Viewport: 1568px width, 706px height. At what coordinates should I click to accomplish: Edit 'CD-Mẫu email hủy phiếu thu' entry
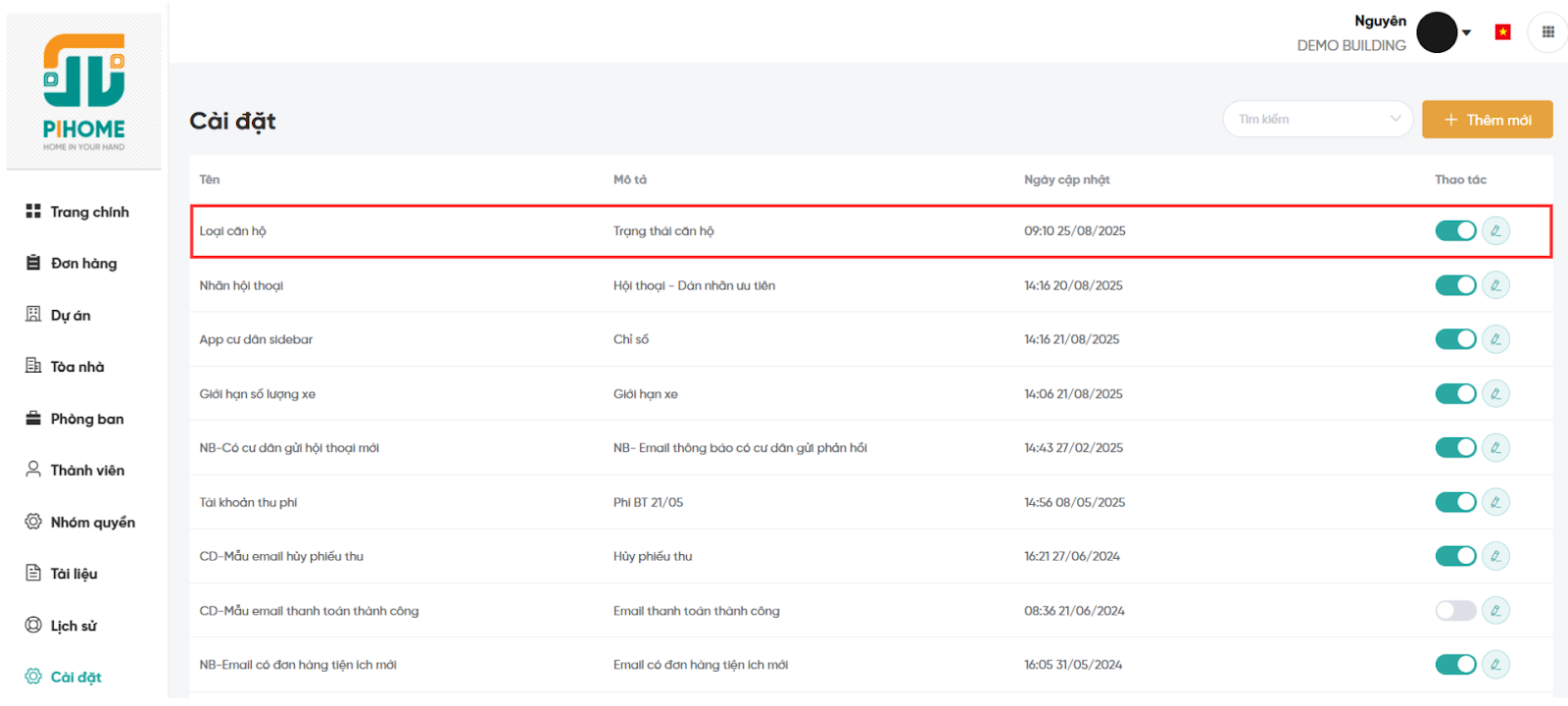[1495, 556]
